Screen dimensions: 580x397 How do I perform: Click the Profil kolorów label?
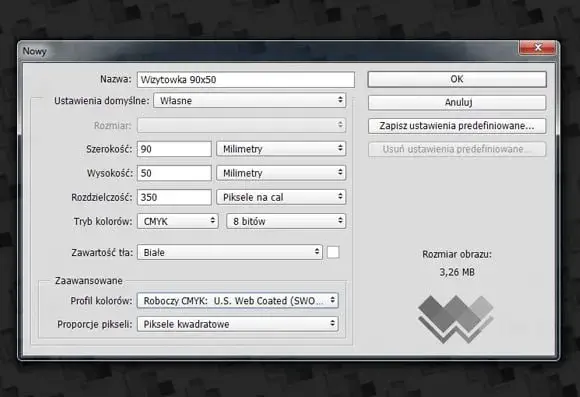(101, 301)
